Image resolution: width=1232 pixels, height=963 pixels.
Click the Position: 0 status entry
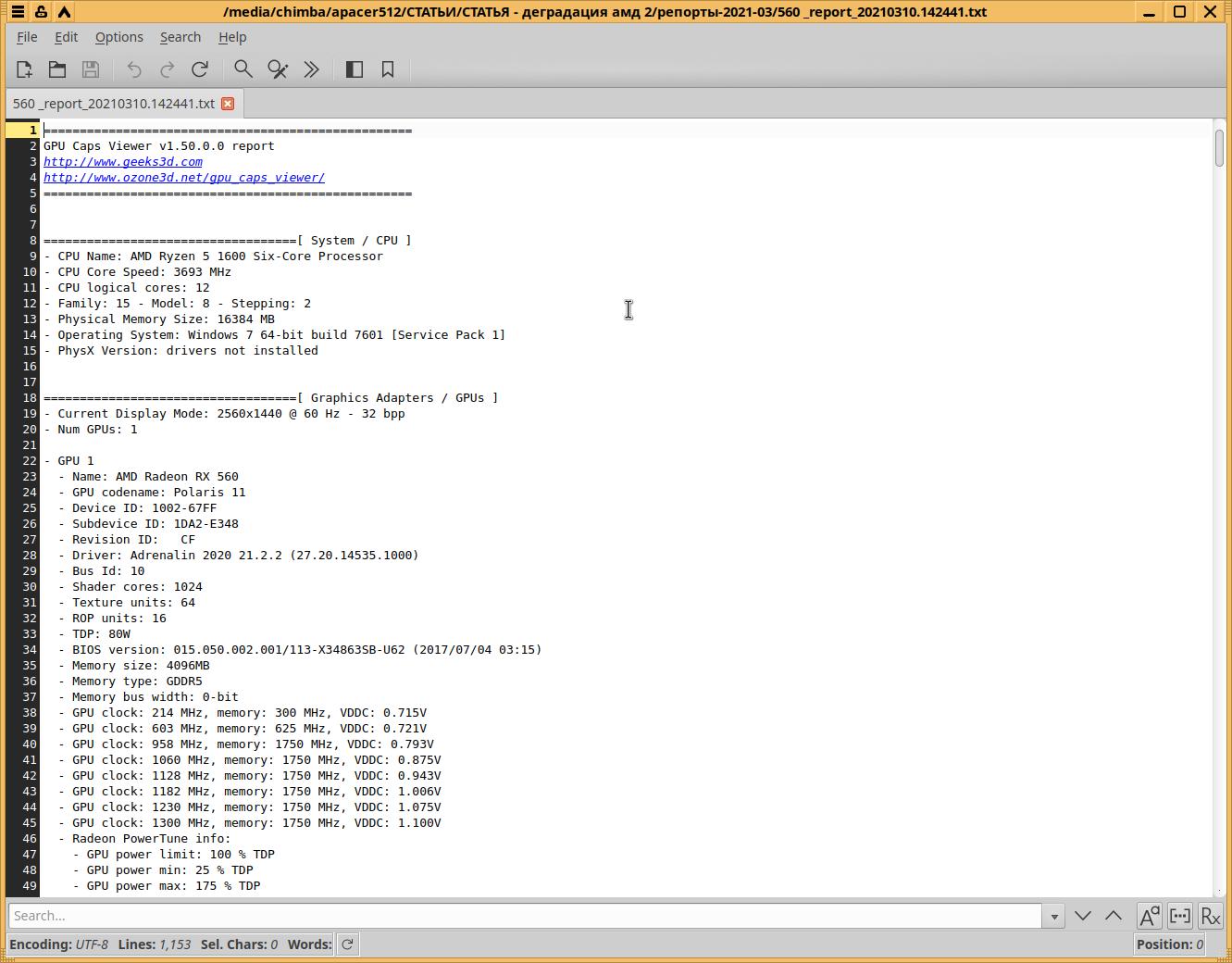pos(1170,944)
